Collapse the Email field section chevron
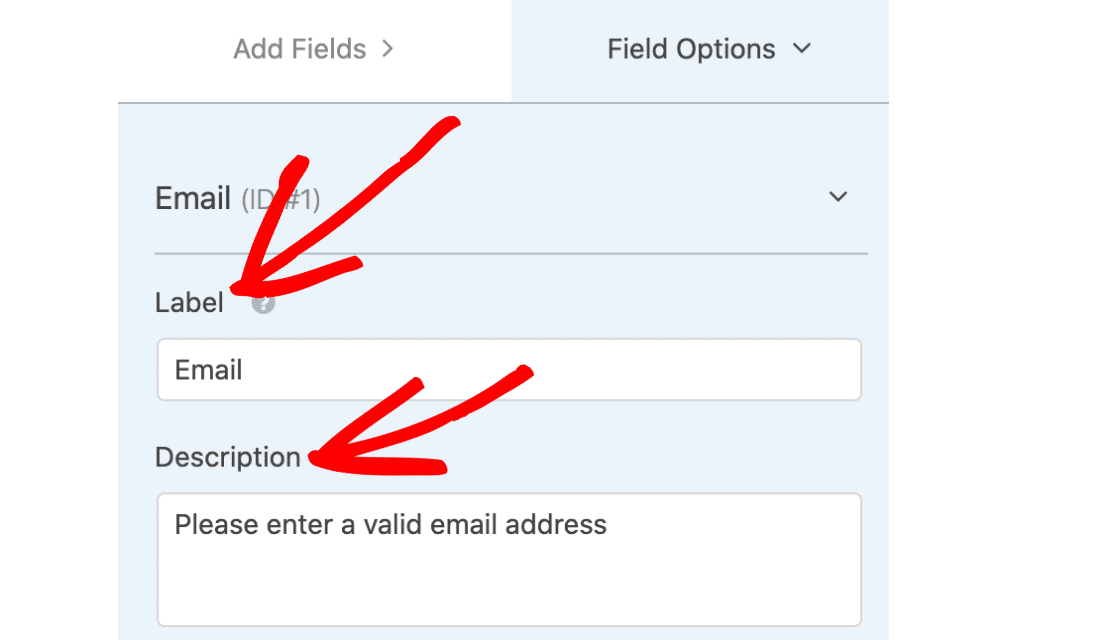1116x640 pixels. (x=838, y=197)
